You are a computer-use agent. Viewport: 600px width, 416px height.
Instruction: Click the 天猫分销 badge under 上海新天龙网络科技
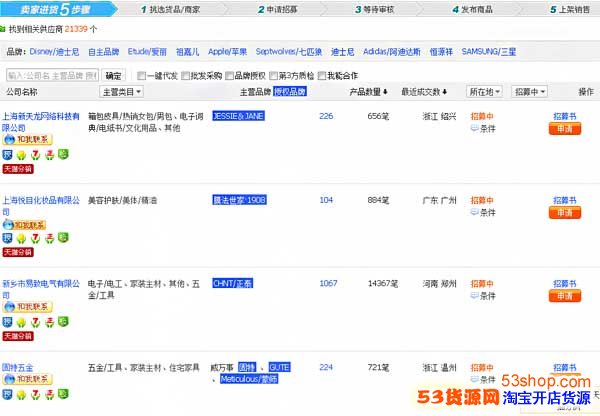coord(21,168)
